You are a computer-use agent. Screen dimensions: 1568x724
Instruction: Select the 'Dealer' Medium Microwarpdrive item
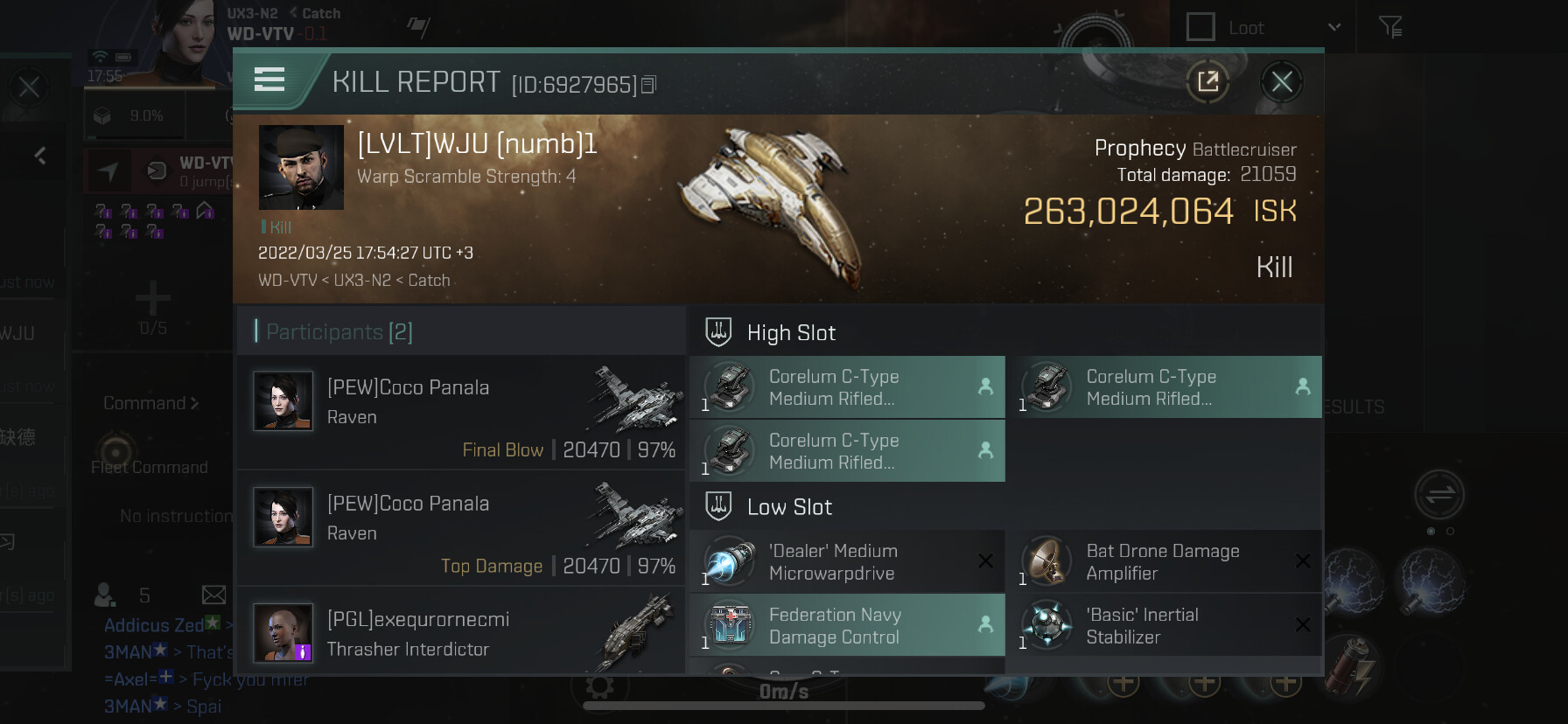pyautogui.click(x=847, y=561)
